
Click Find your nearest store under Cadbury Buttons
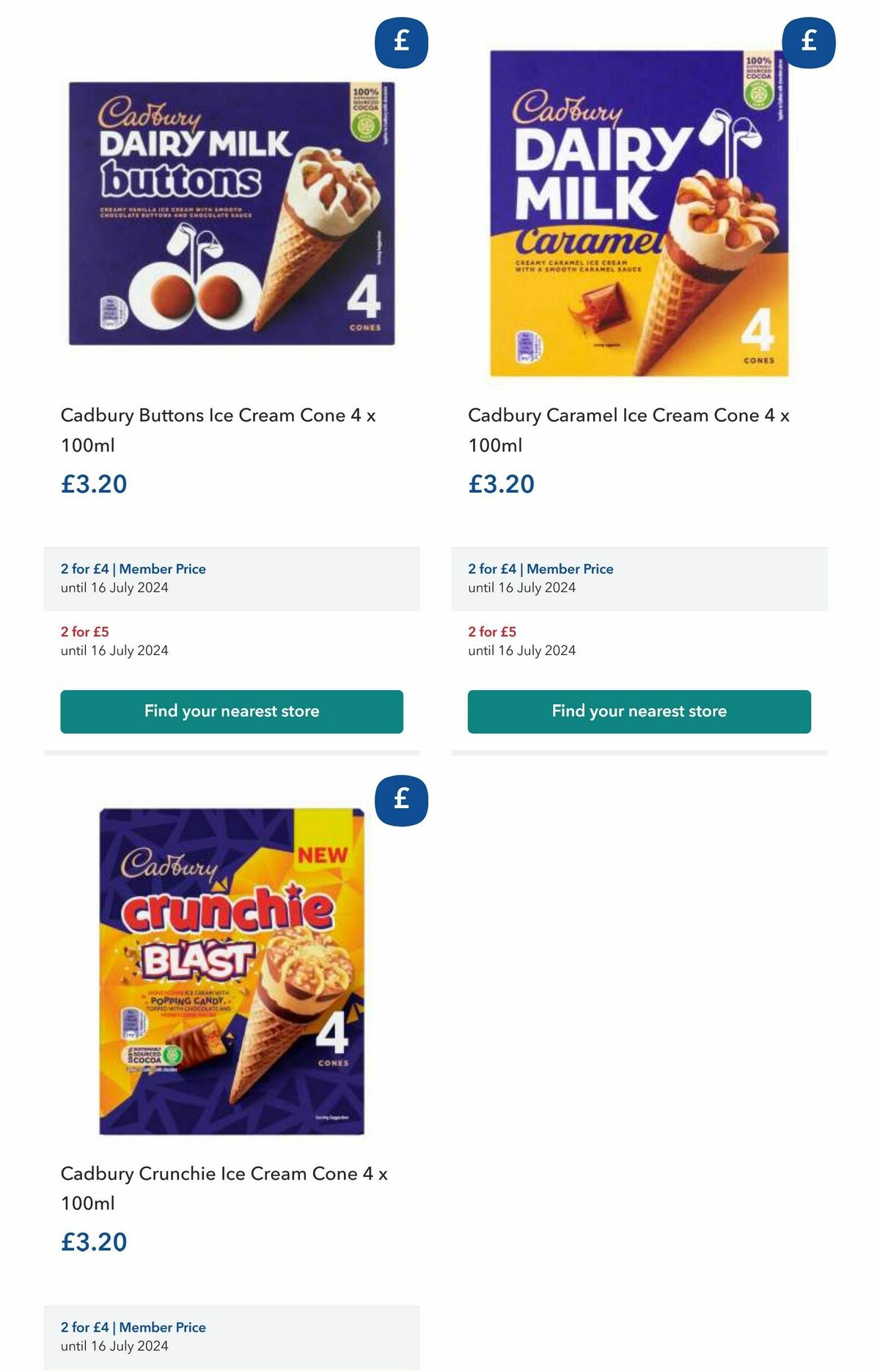(232, 711)
